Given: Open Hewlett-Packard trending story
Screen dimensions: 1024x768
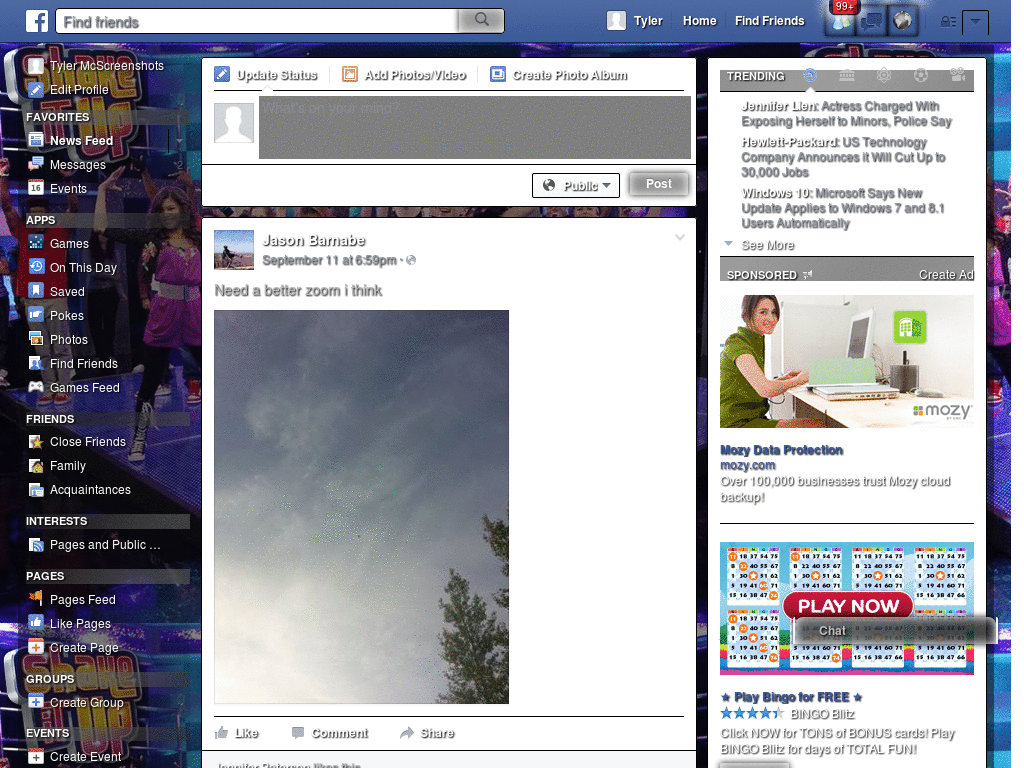Looking at the screenshot, I should (x=843, y=157).
